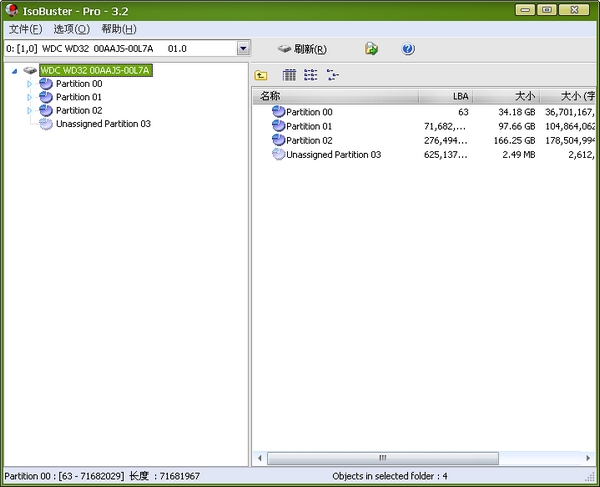Click the 166.25 GB size cell
The image size is (600, 487).
click(x=514, y=140)
